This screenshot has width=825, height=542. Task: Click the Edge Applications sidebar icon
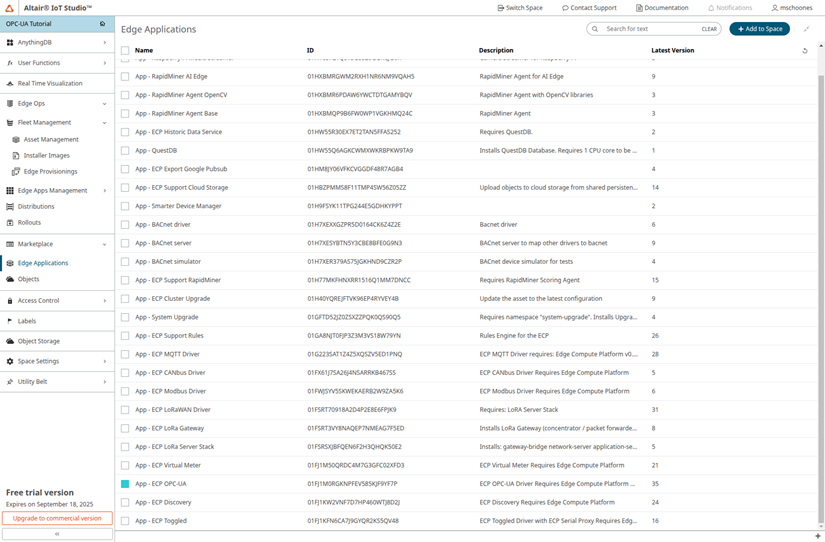pyautogui.click(x=9, y=263)
